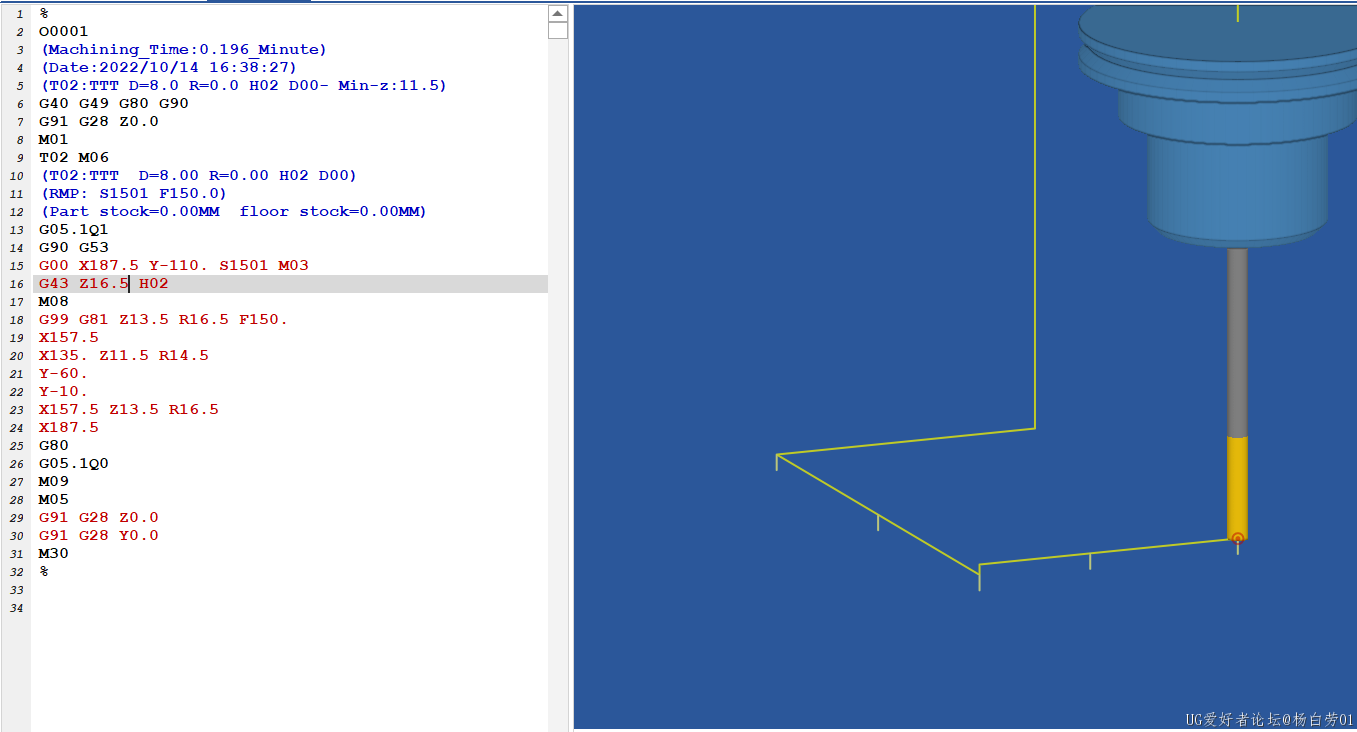This screenshot has height=732, width=1357.
Task: Click the M30 program end line
Action: (54, 553)
